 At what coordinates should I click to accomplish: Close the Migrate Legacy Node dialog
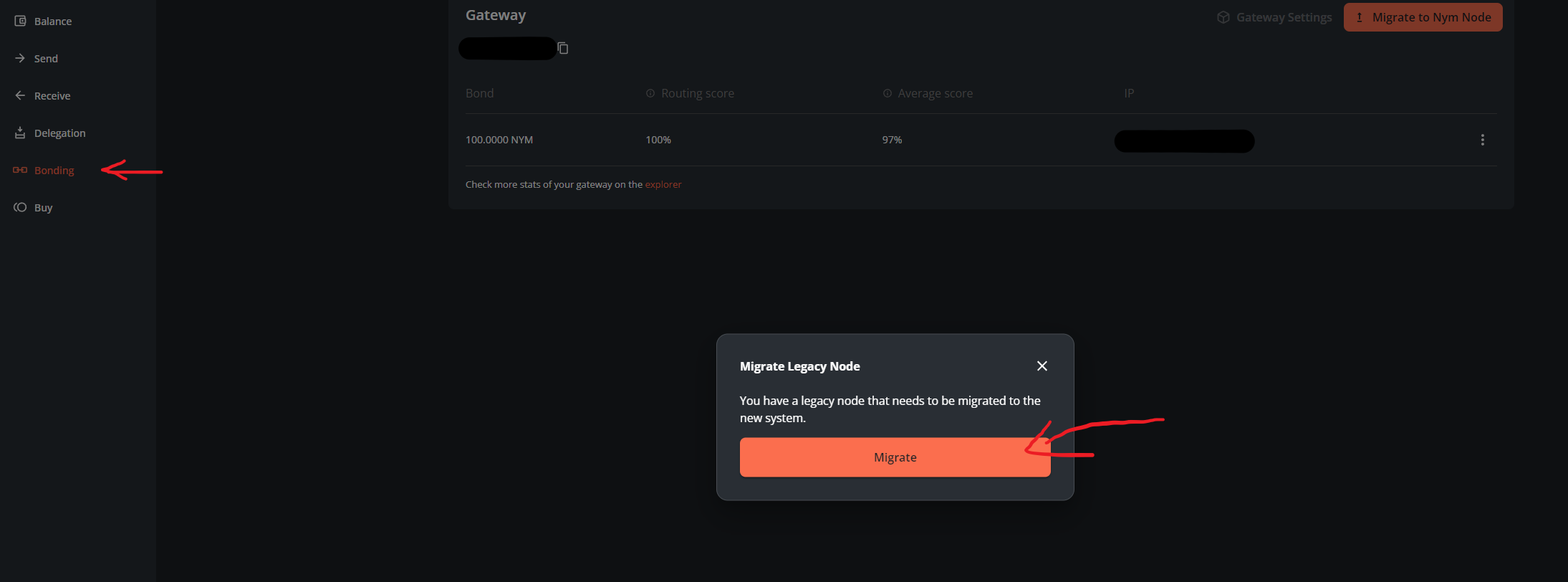point(1042,366)
